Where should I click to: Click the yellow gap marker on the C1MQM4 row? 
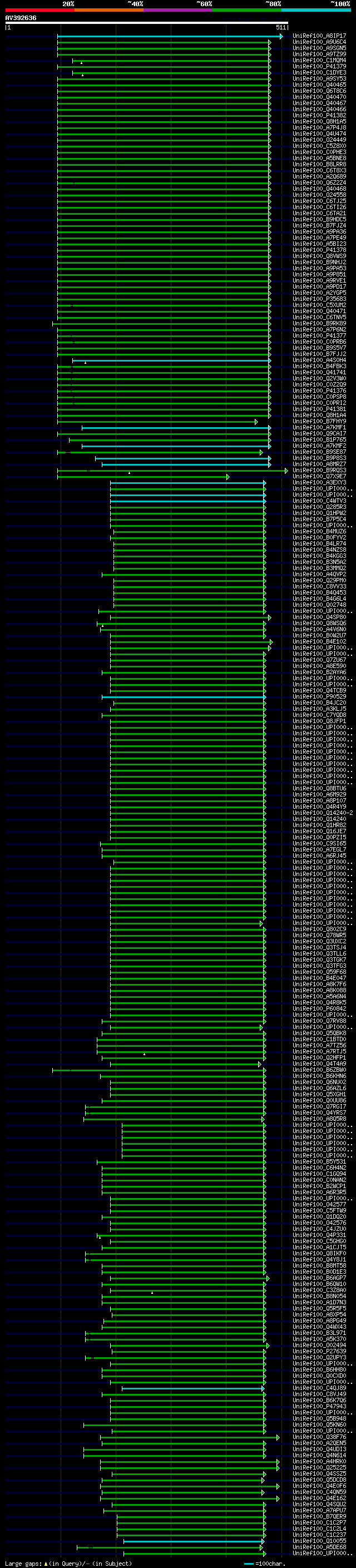[x=82, y=63]
